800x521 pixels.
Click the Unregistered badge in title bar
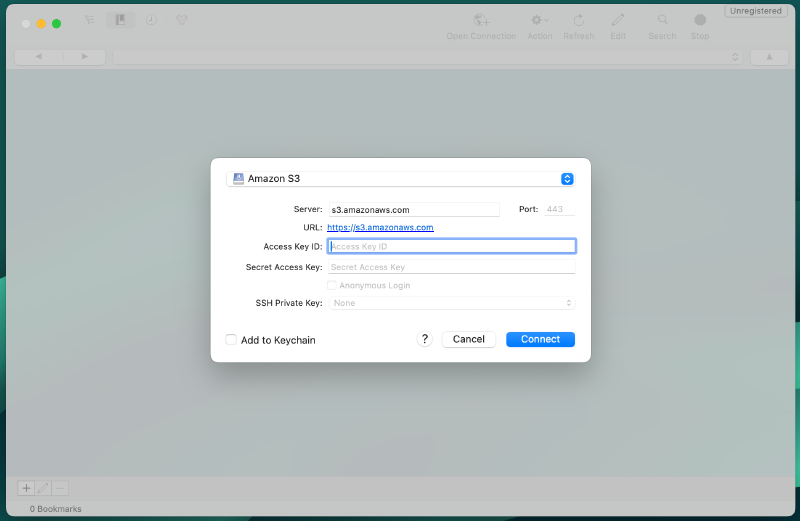click(757, 11)
